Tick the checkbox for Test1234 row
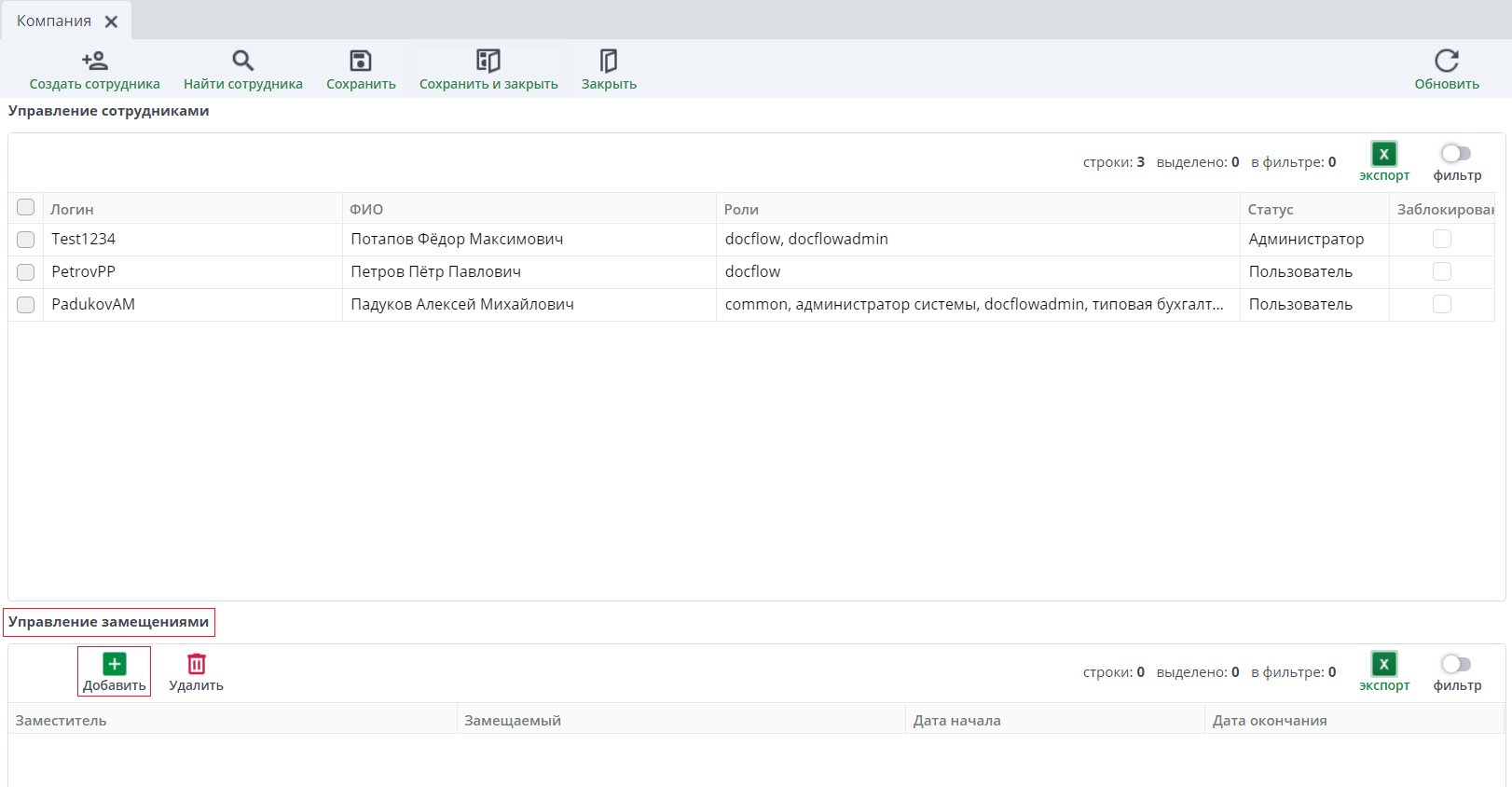Image resolution: width=1512 pixels, height=787 pixels. pos(26,240)
